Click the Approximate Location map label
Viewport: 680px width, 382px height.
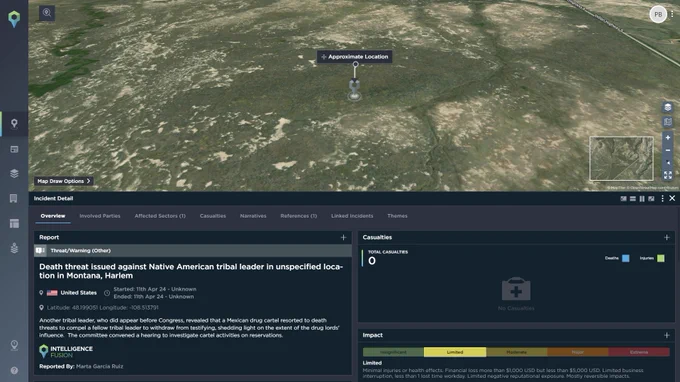(x=355, y=57)
